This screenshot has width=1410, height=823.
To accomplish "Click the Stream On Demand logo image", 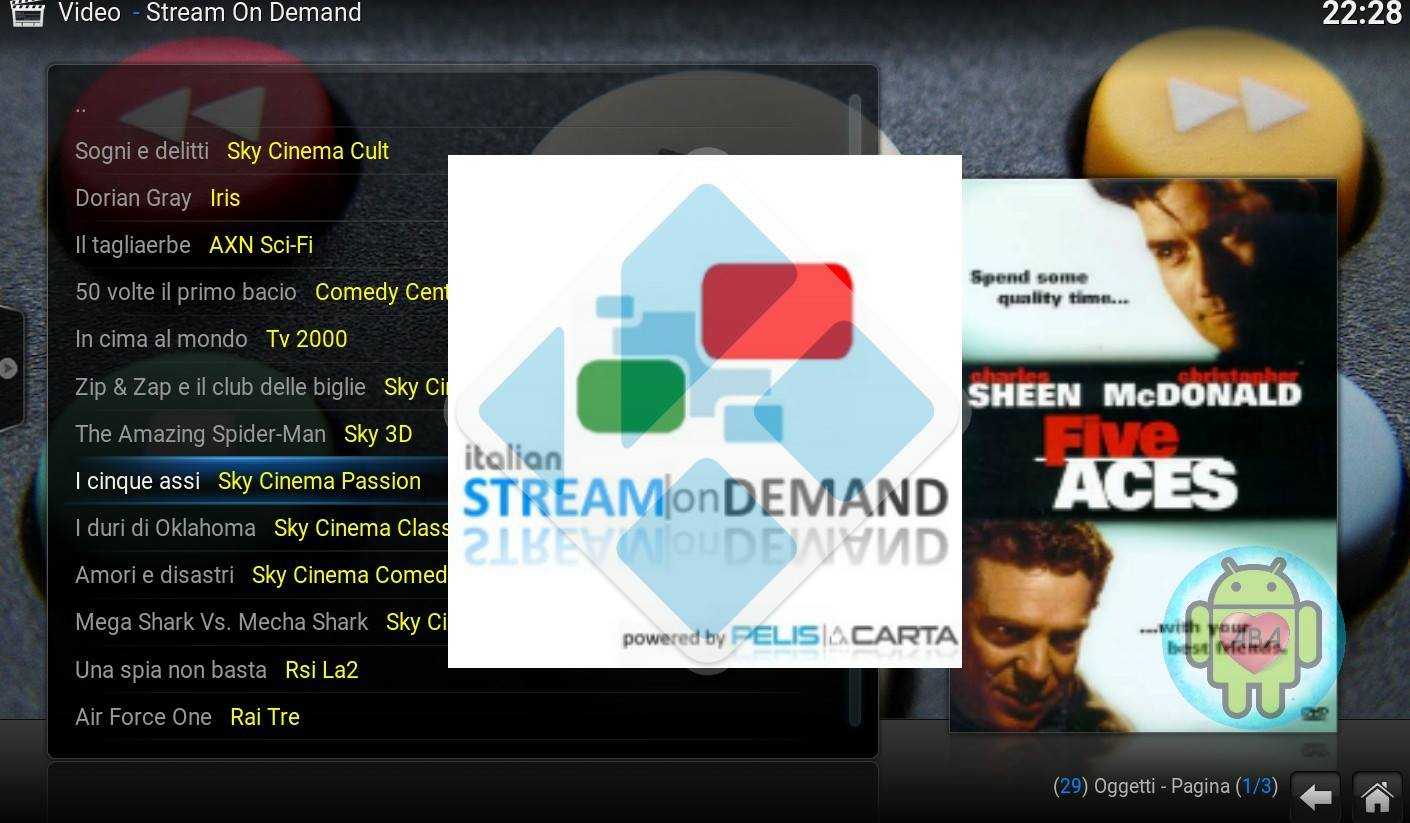I will click(x=705, y=411).
